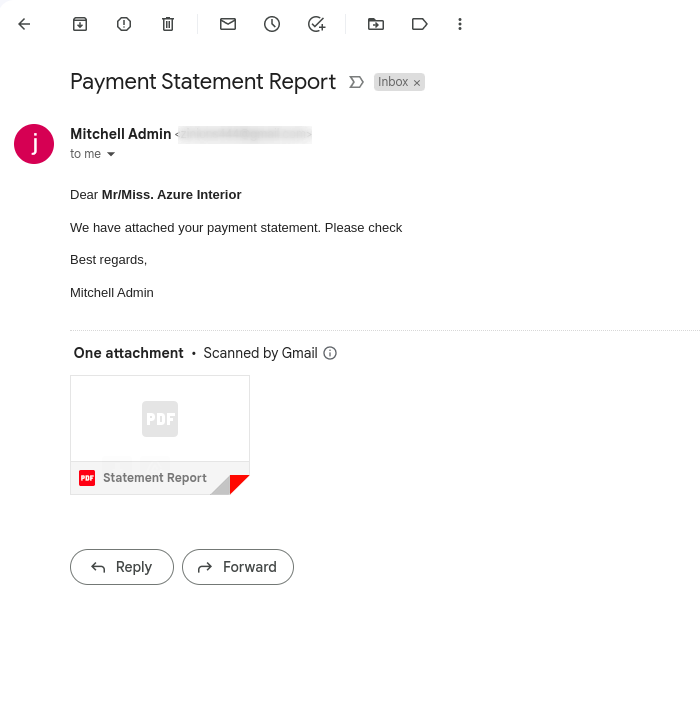700x719 pixels.
Task: Archive this email
Action: pos(80,24)
